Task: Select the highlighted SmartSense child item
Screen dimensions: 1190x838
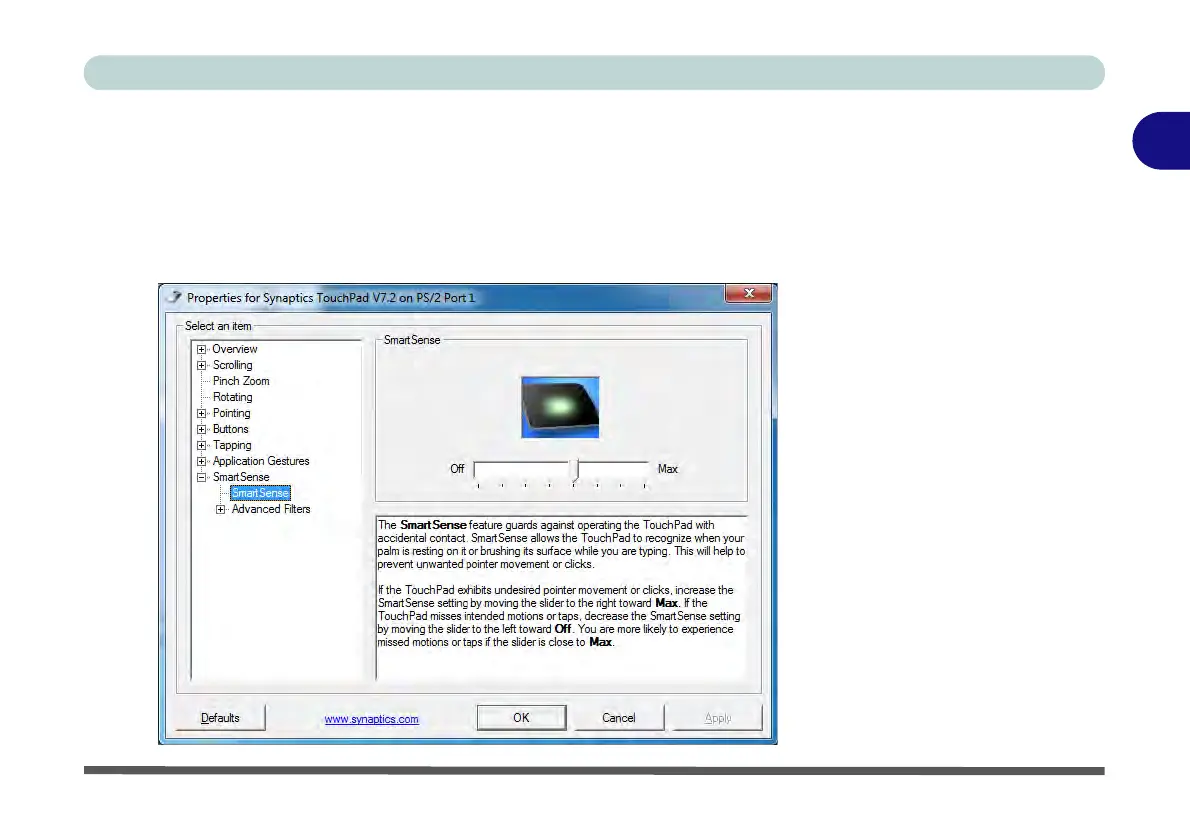Action: click(260, 493)
